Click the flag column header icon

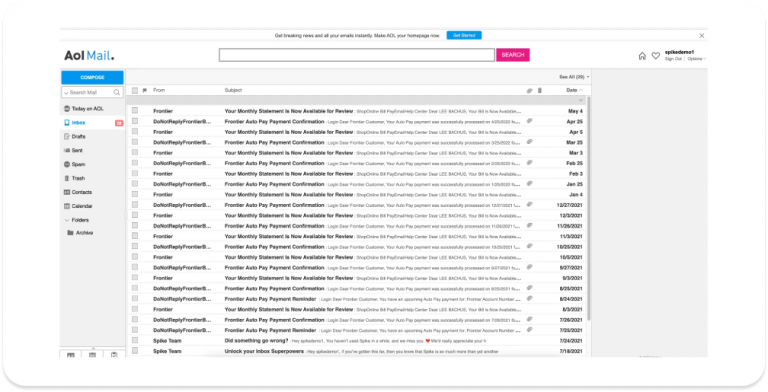tap(144, 91)
